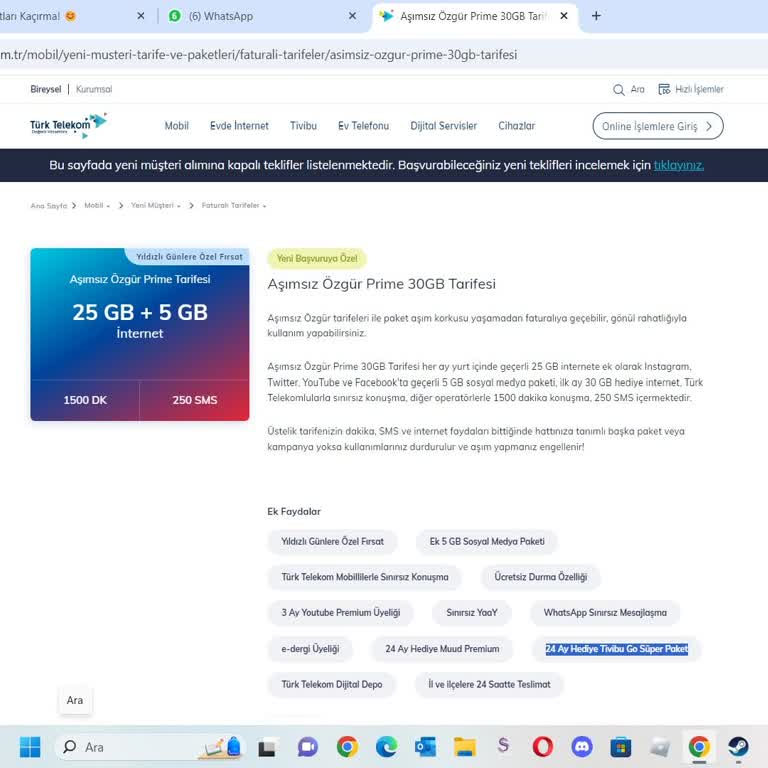
Task: Close the first partially visible tab
Action: [x=141, y=16]
